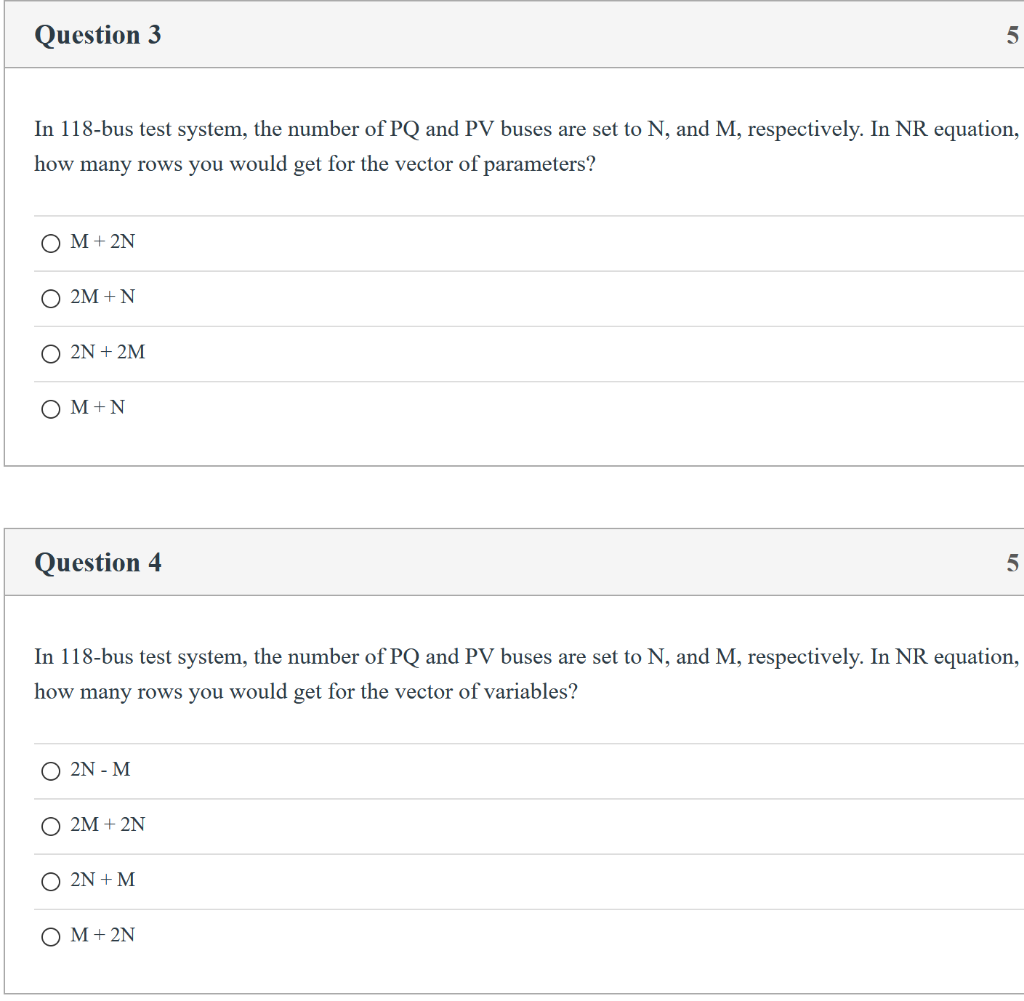Click the Question 3 header
This screenshot has height=1001, width=1024.
click(x=97, y=35)
